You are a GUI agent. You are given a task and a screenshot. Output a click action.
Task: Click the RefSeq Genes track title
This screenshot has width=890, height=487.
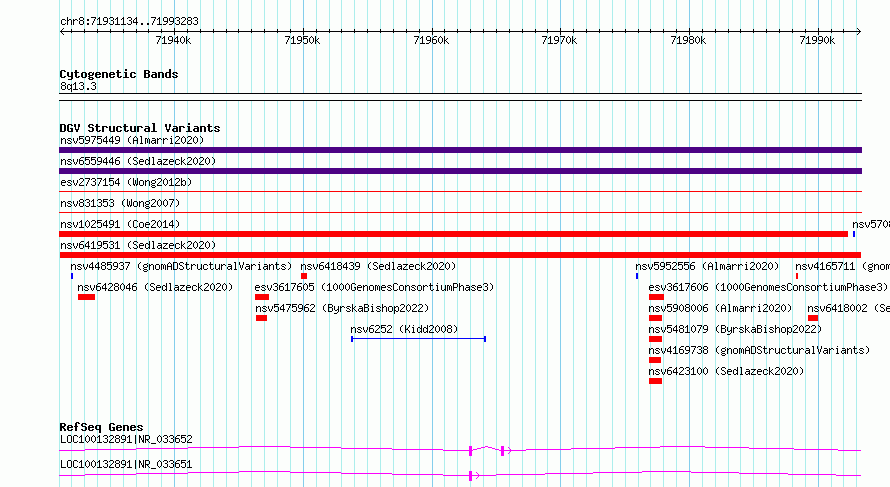(101, 427)
